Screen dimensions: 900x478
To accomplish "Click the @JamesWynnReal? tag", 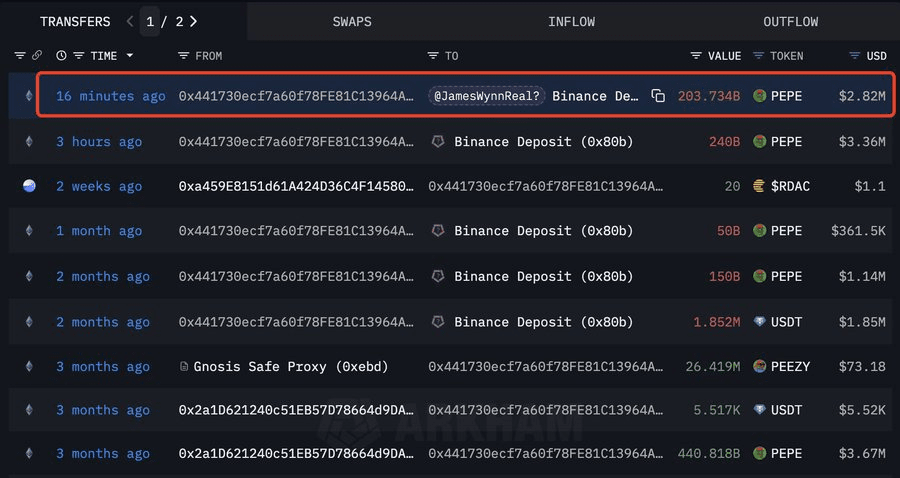I will point(487,96).
